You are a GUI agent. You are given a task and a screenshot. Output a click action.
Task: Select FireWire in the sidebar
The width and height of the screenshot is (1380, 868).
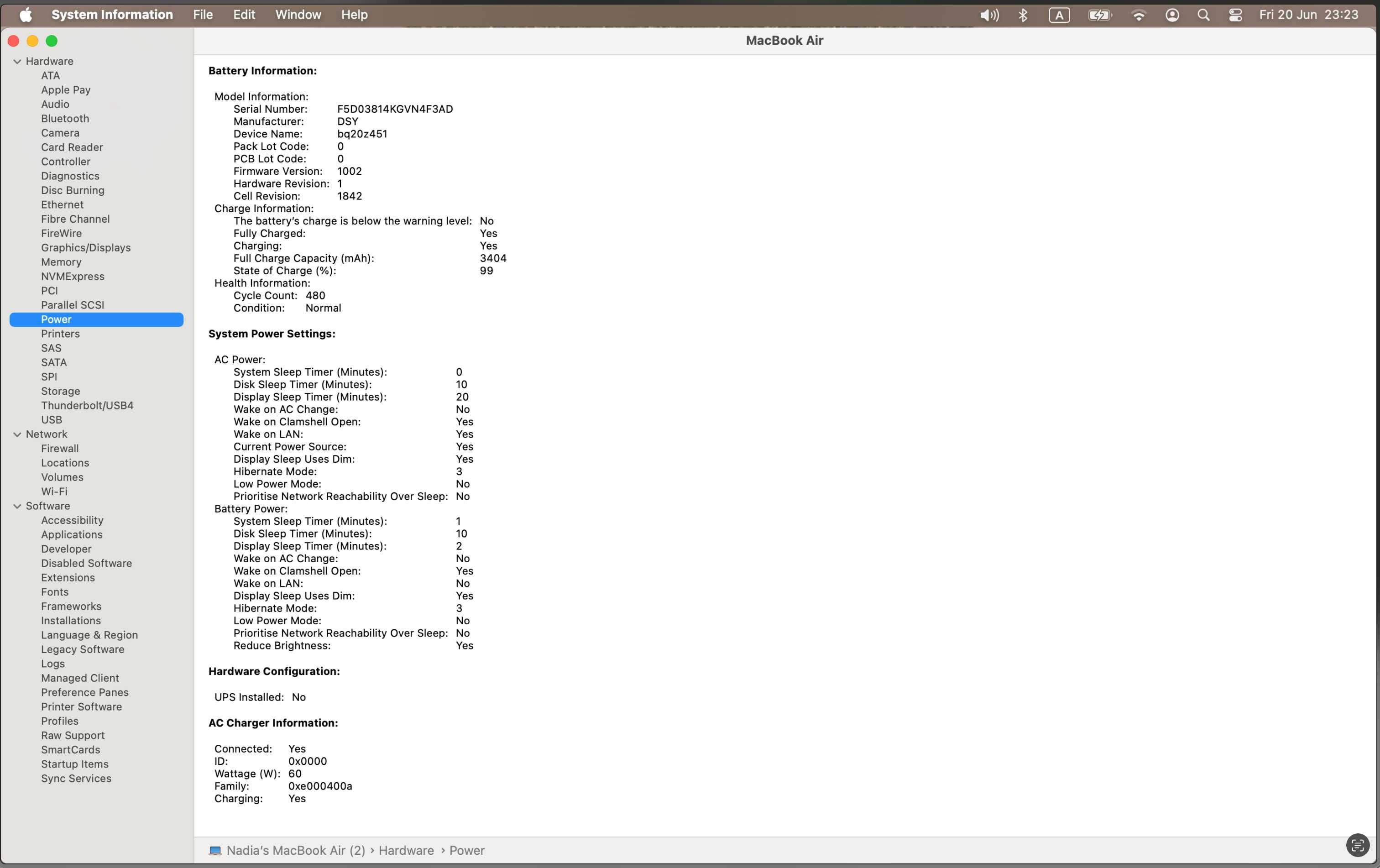[61, 233]
